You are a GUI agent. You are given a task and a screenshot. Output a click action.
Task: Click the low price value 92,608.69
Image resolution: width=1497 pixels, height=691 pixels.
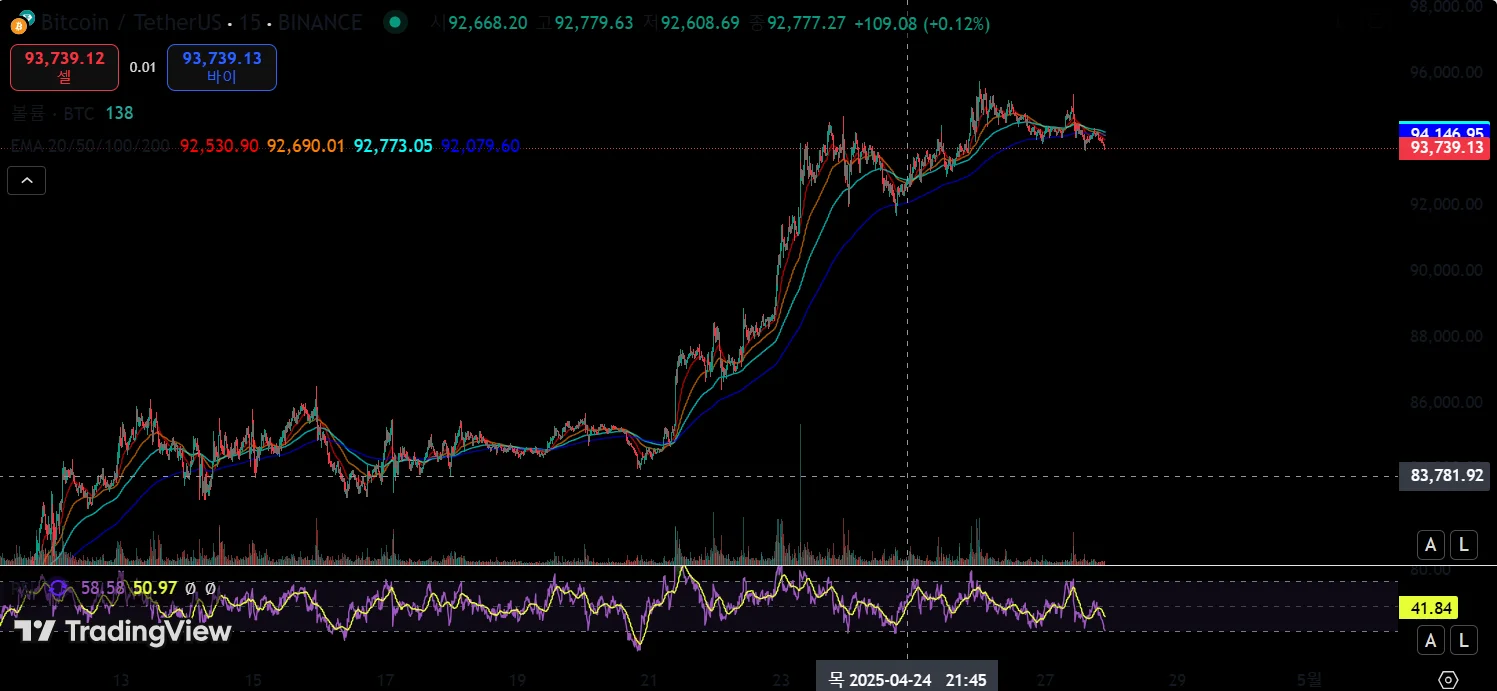[x=700, y=23]
